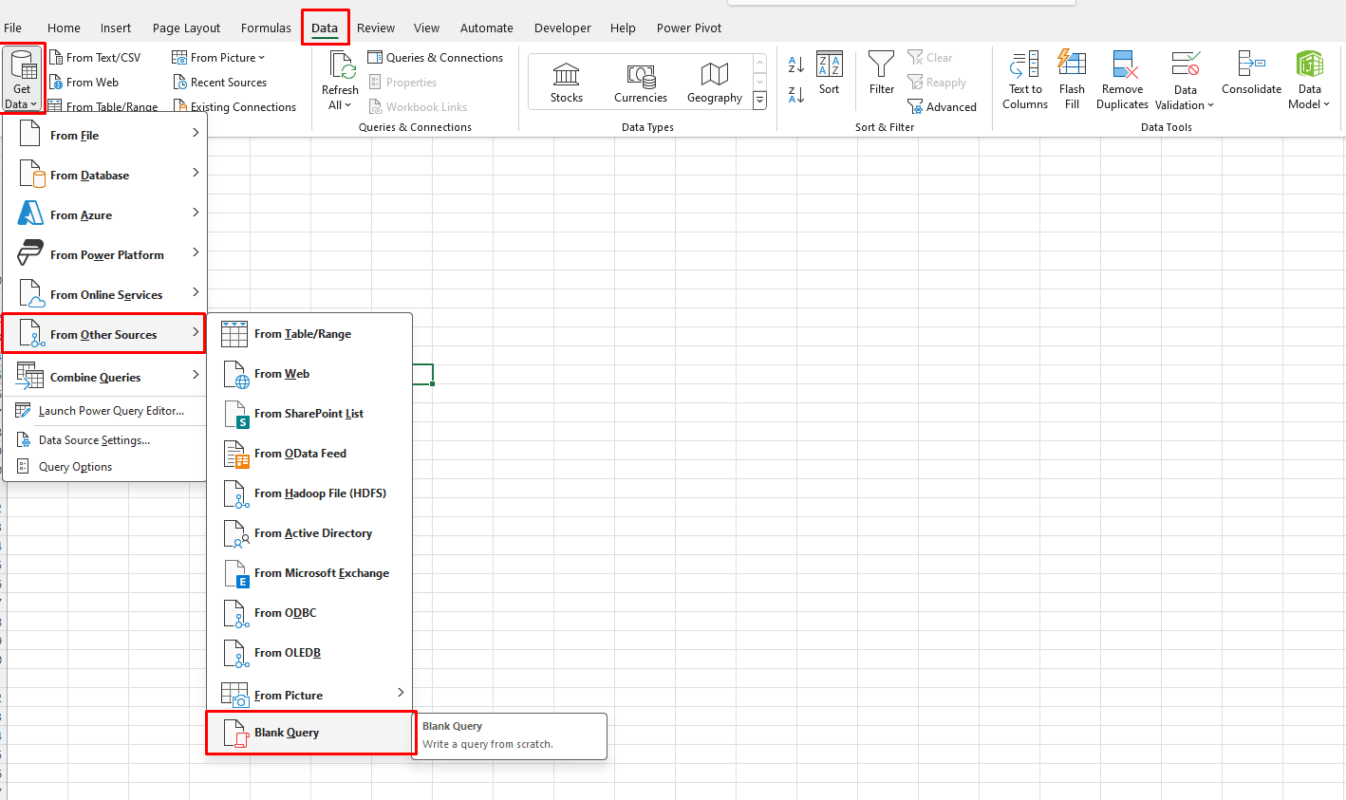Viewport: 1346px width, 800px height.
Task: Open the Sort dialog
Action: click(829, 73)
